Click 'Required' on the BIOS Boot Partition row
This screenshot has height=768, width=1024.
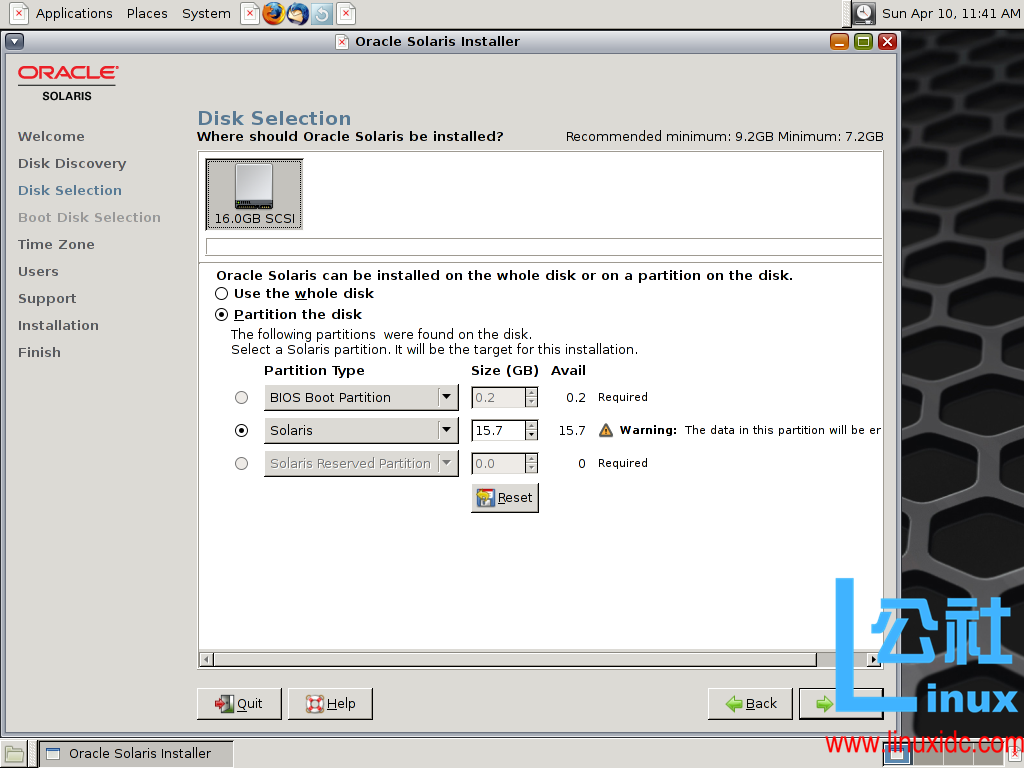622,397
